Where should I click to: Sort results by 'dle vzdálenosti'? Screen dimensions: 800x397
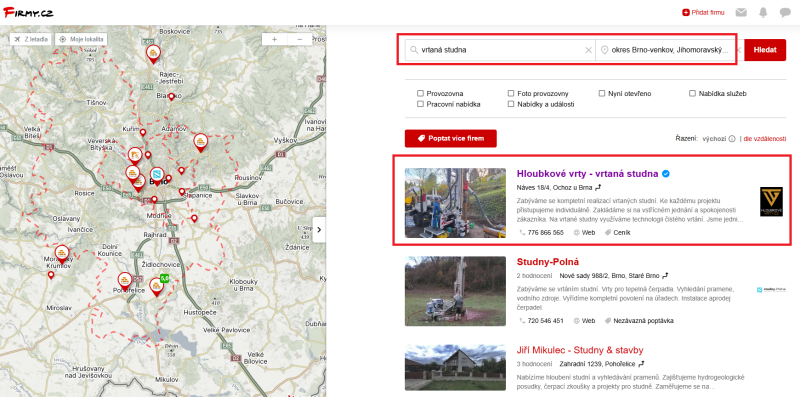click(765, 138)
